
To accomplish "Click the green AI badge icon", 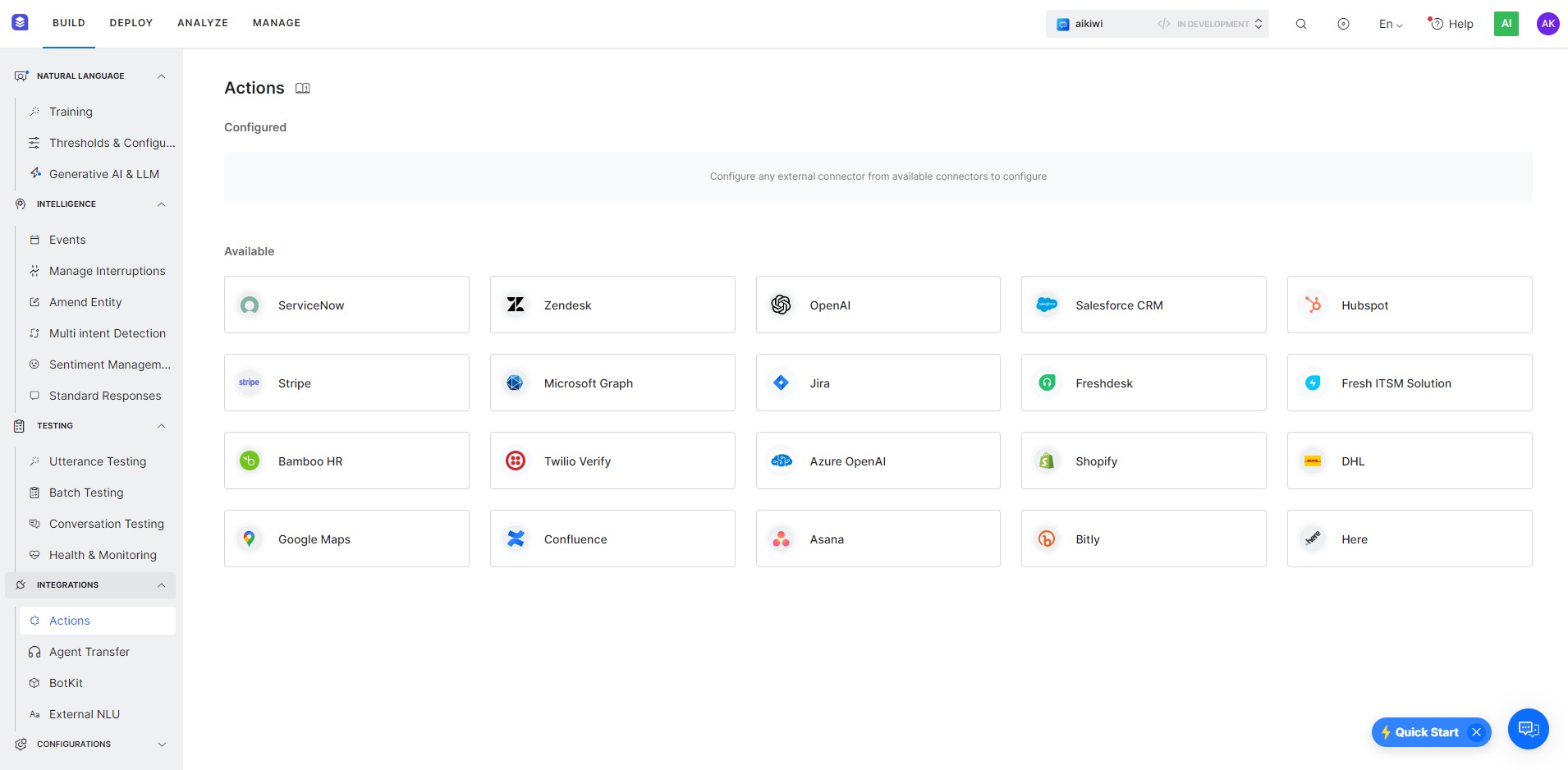I will click(x=1506, y=24).
